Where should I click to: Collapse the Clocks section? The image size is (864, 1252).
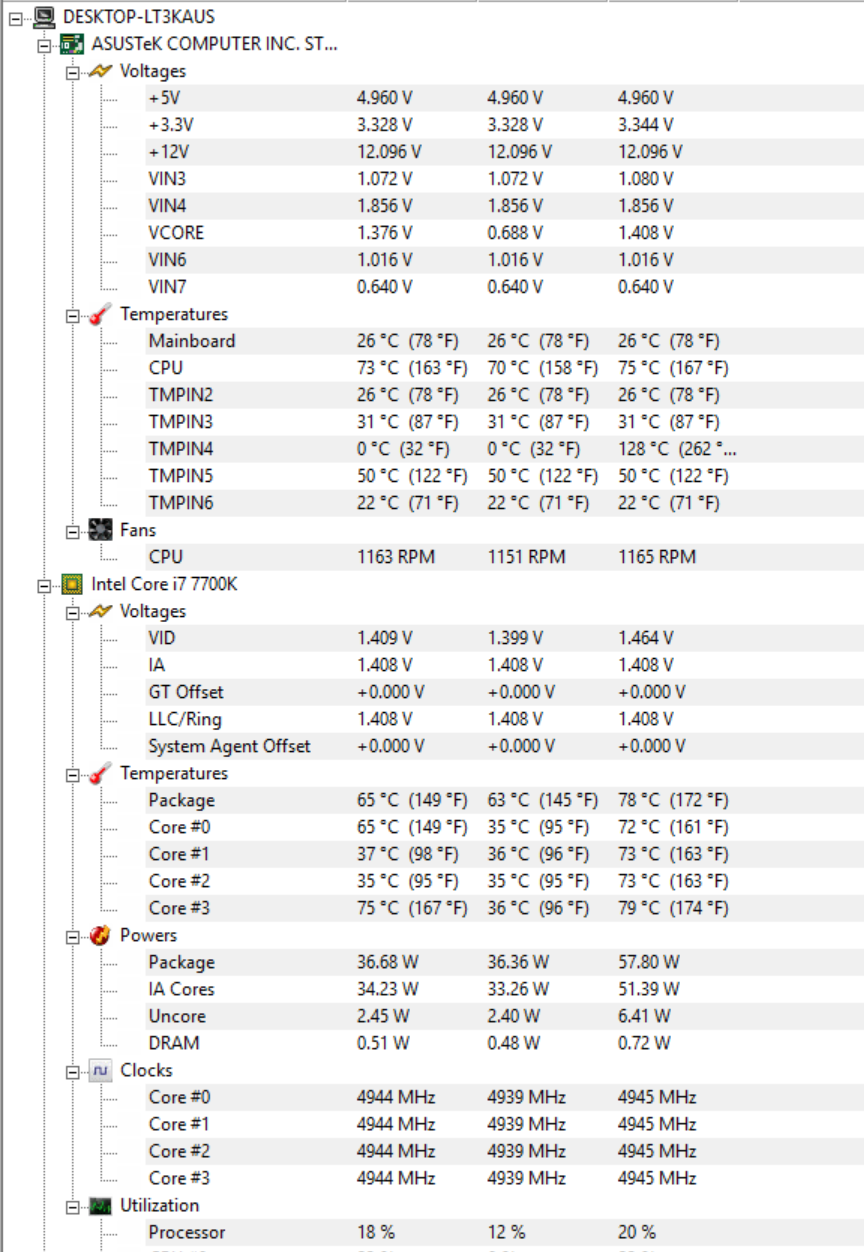73,1071
